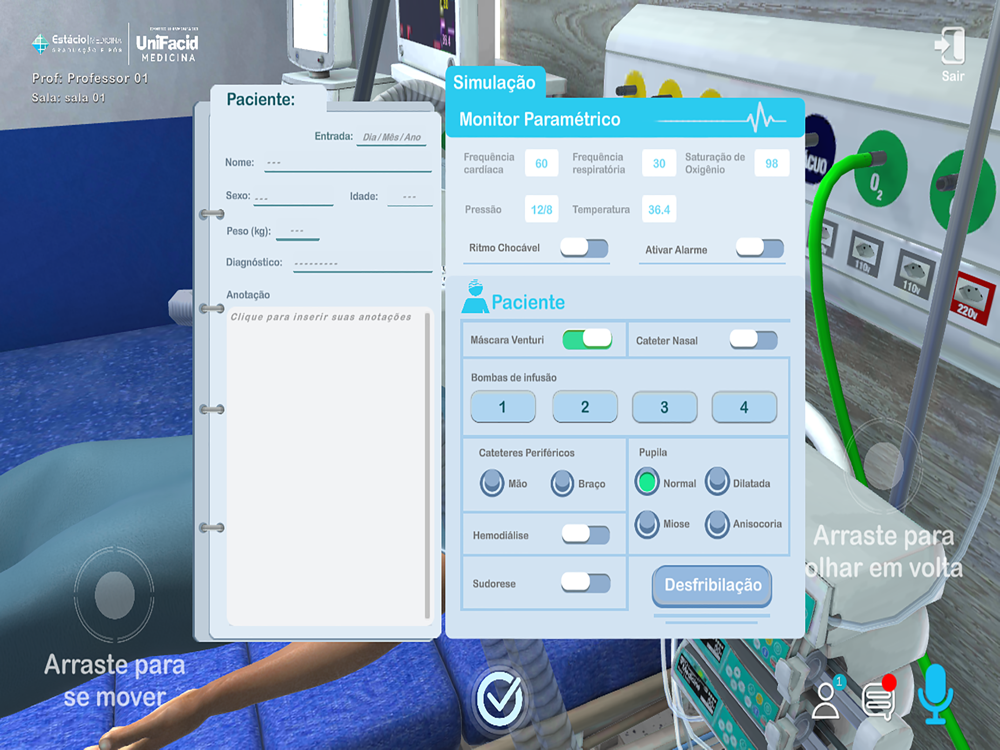Open the participants icon with badge
The width and height of the screenshot is (1000, 750).
click(x=828, y=698)
